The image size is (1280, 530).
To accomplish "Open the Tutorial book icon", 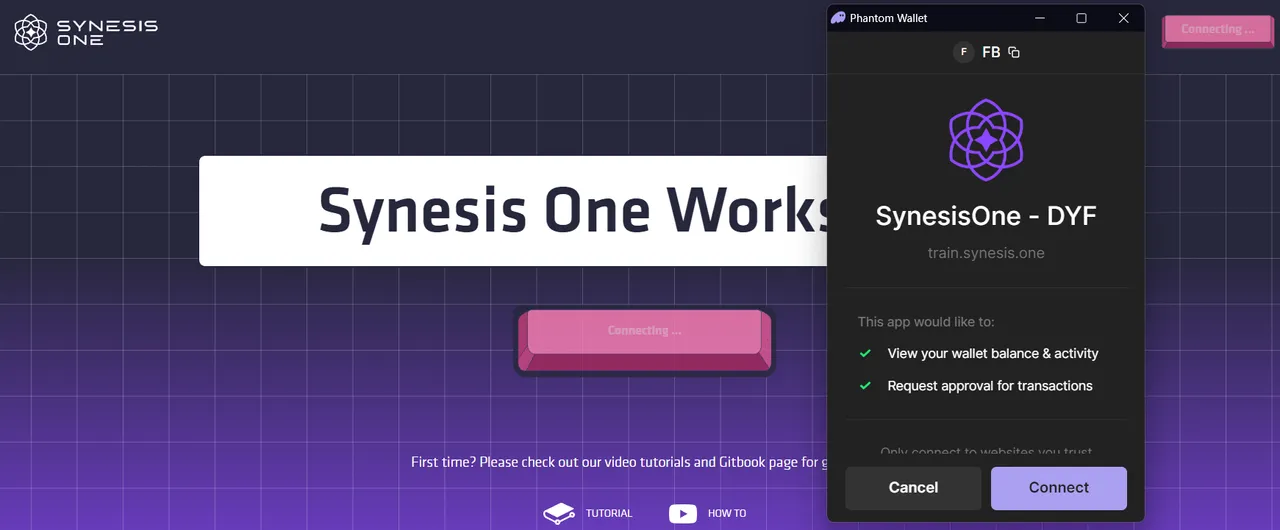I will coord(559,513).
